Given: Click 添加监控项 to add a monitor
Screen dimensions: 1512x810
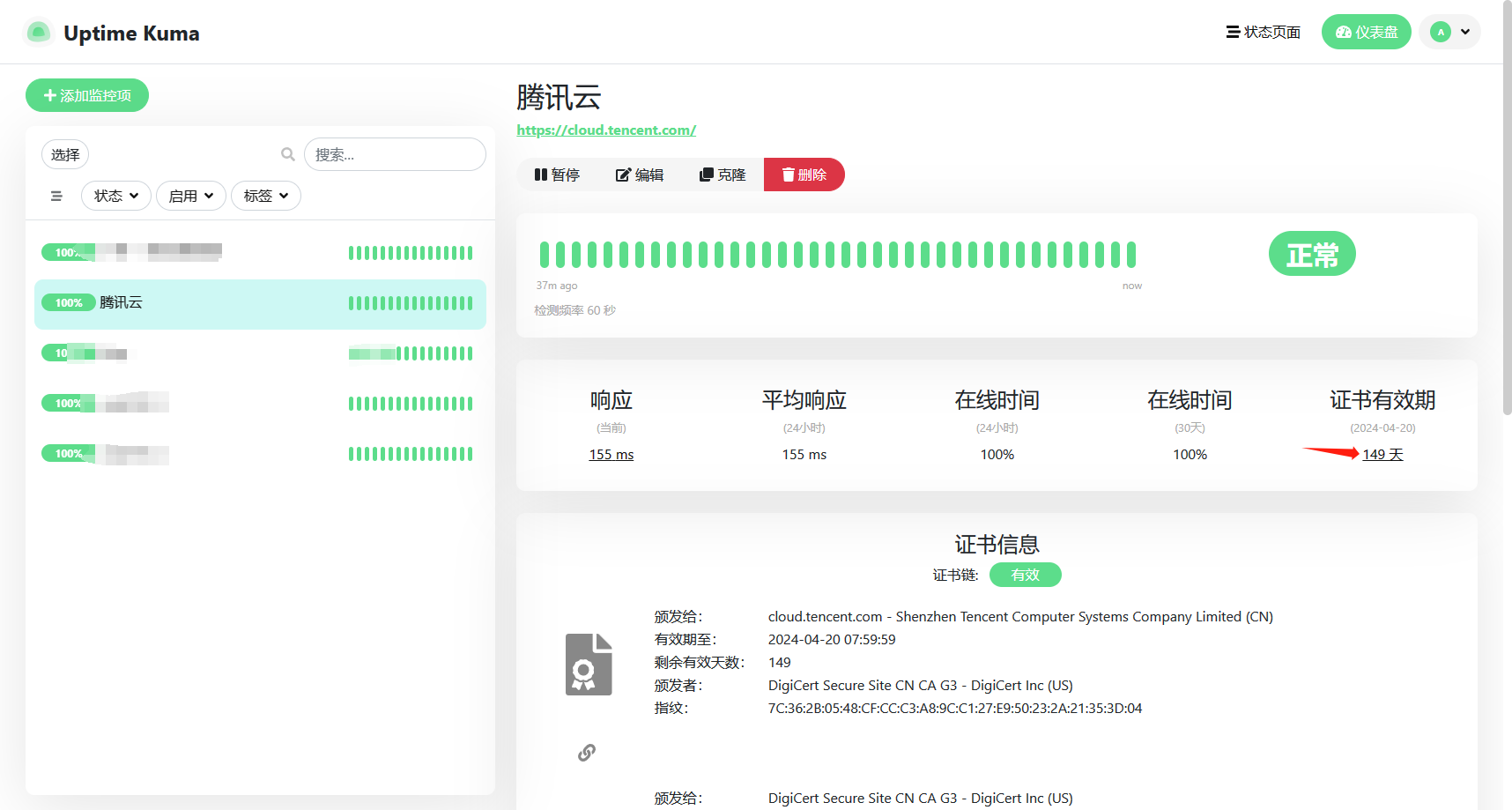Looking at the screenshot, I should pyautogui.click(x=87, y=95).
